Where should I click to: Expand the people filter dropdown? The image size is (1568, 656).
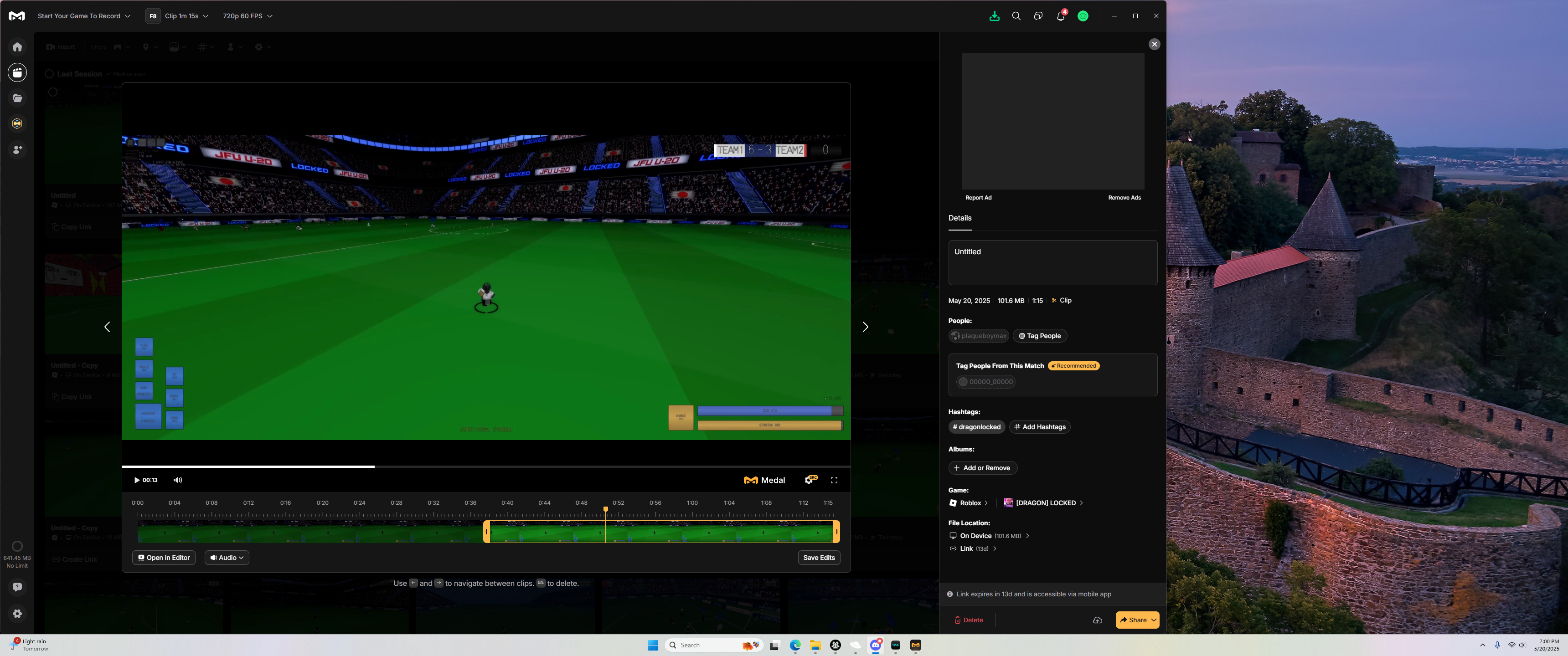(234, 47)
